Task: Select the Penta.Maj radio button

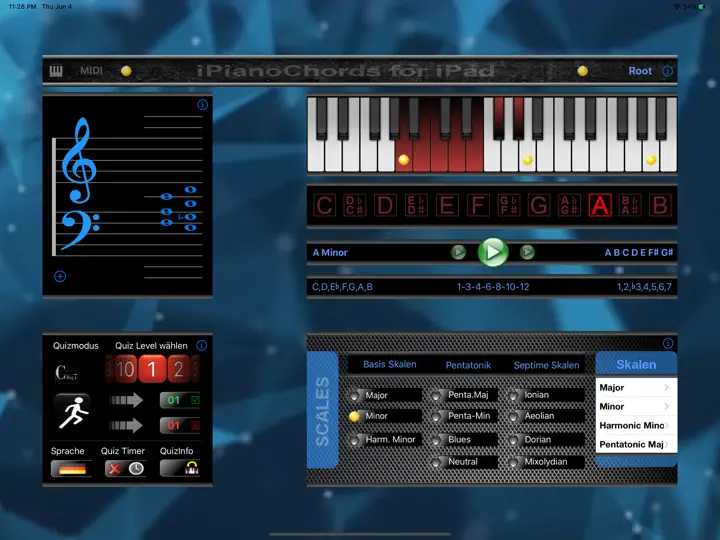Action: pyautogui.click(x=437, y=395)
